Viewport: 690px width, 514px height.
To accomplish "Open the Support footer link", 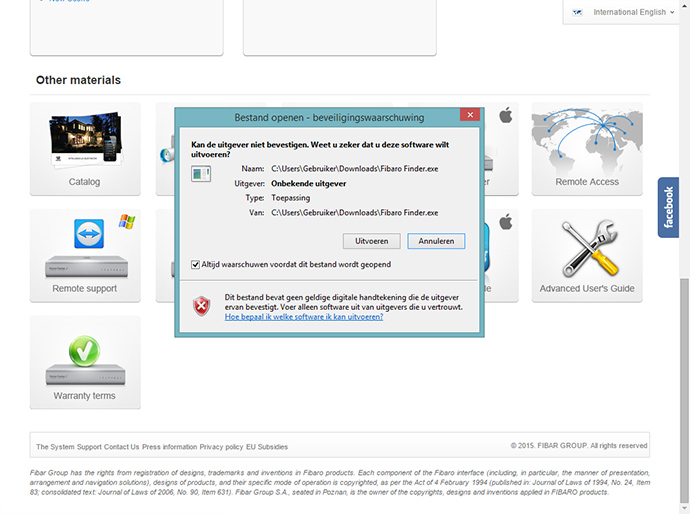I will coord(89,447).
